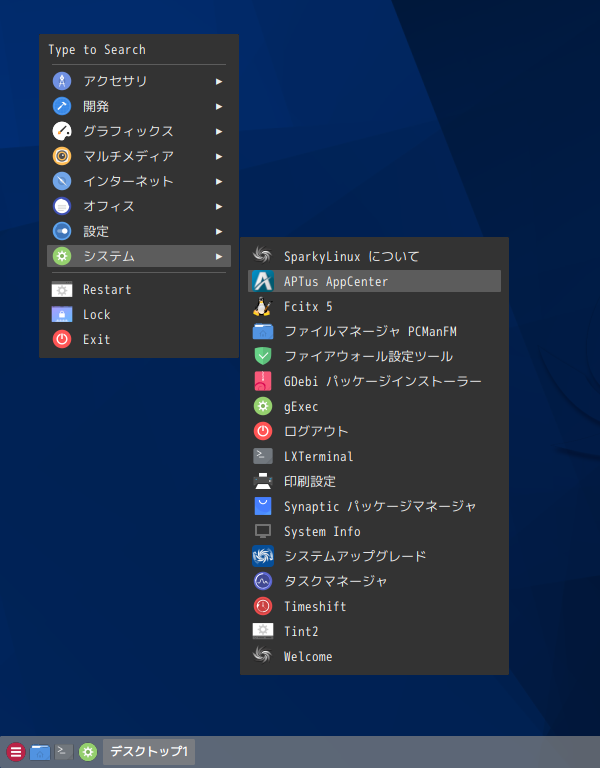Click the APTus AppCenter logo icon

point(263,281)
